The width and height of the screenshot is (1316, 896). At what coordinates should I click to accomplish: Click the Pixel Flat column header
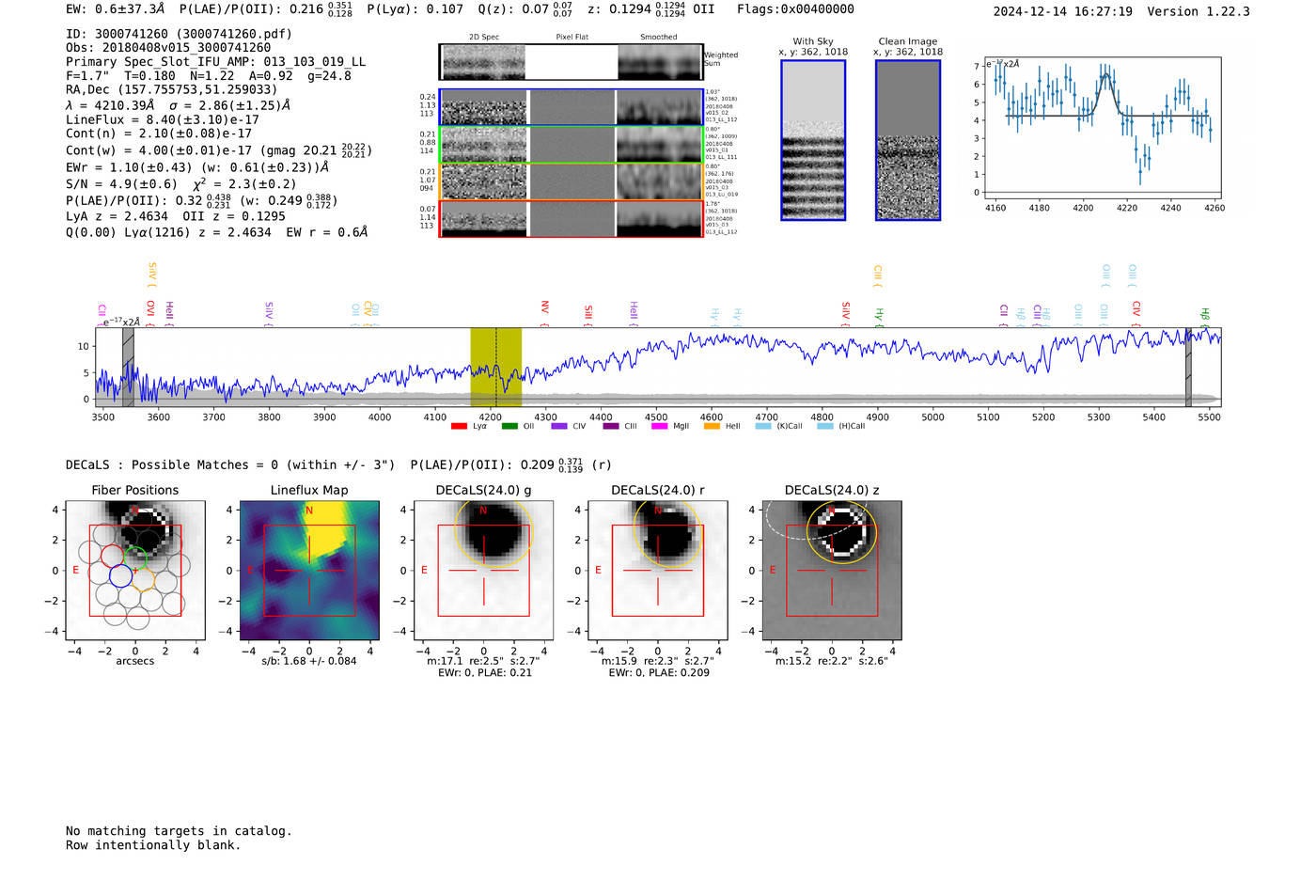pos(572,38)
